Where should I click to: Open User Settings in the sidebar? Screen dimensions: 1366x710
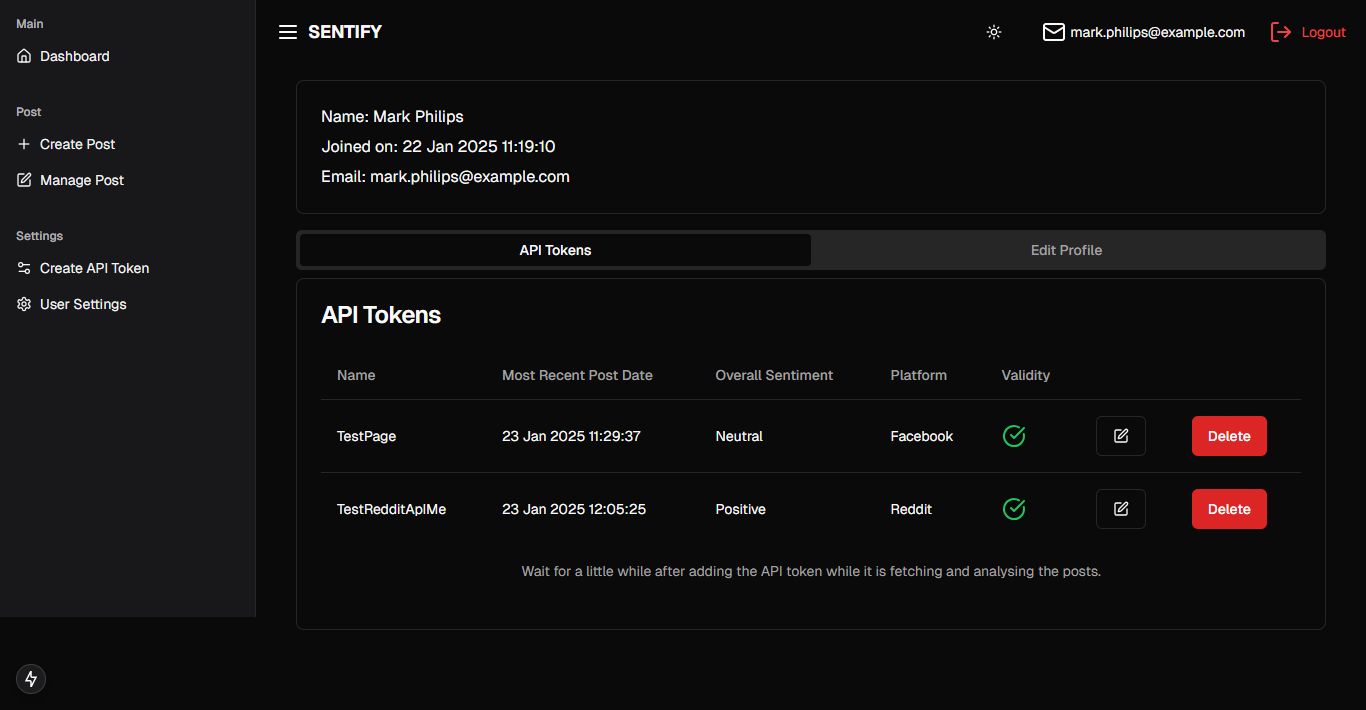[x=83, y=304]
